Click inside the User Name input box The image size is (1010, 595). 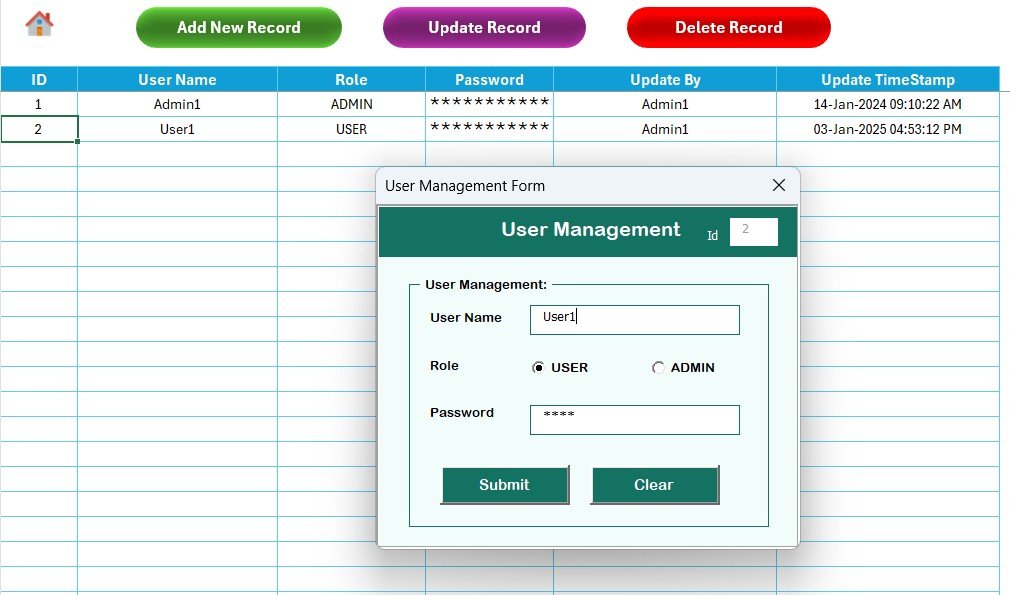634,319
